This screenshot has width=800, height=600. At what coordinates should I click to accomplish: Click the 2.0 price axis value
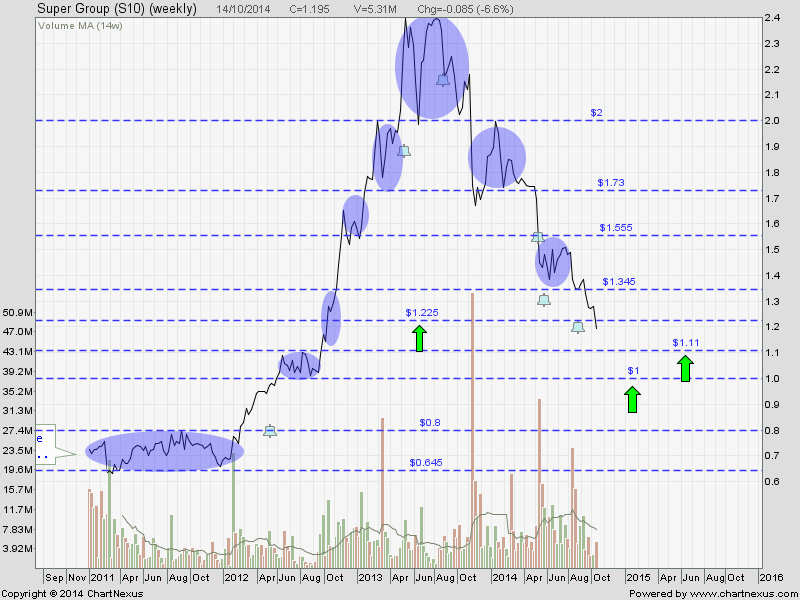coord(772,121)
